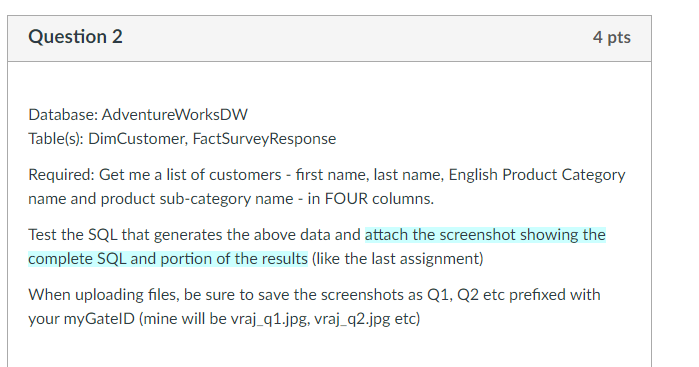Click the English Product Category phrase

tap(537, 174)
